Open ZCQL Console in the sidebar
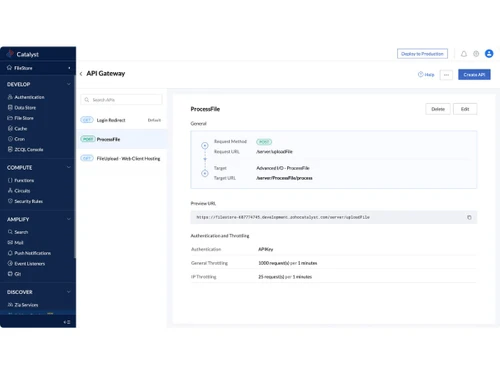 [25, 149]
